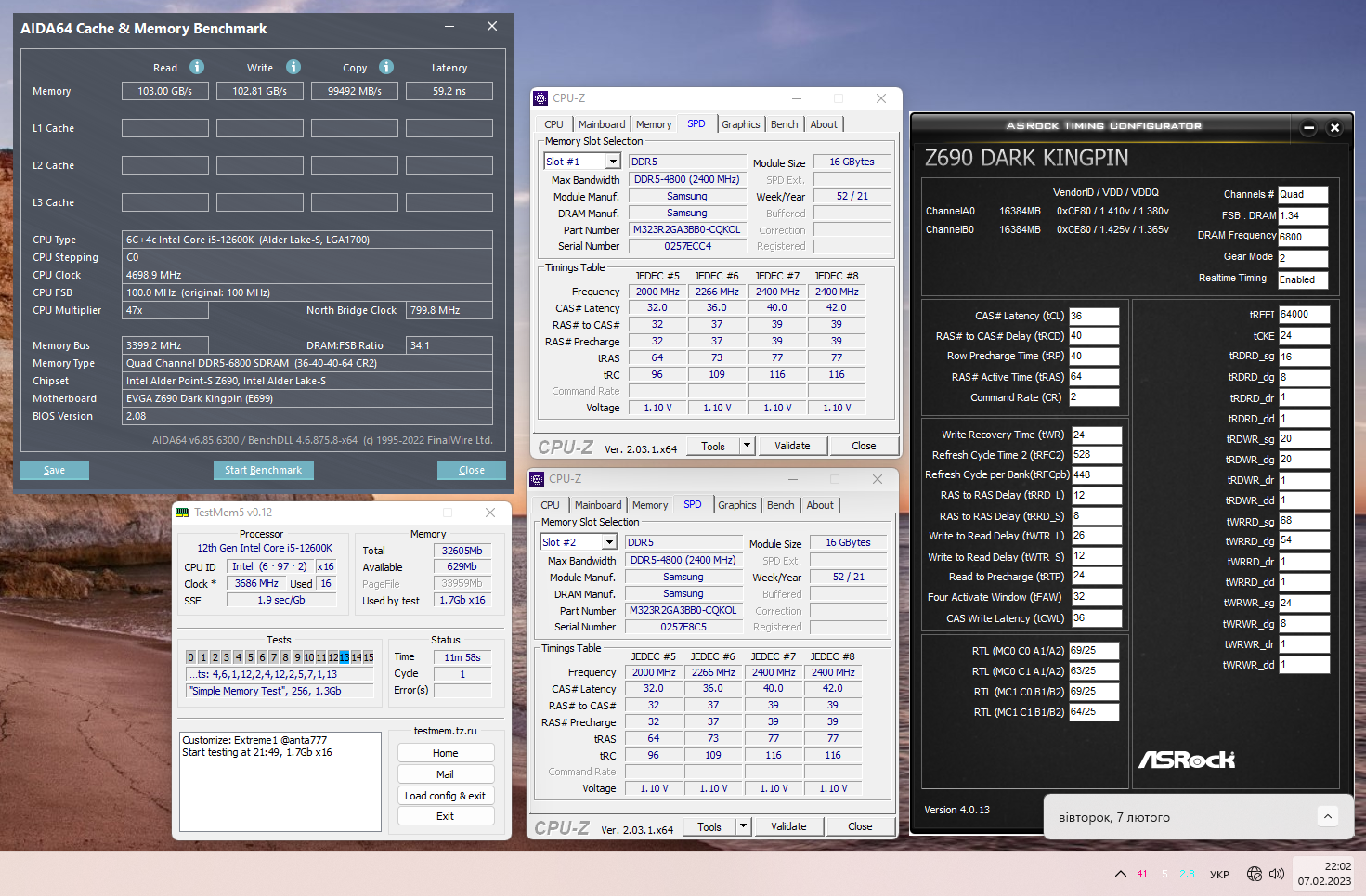Open Tools dropdown arrow in lower CPU-Z

(743, 826)
